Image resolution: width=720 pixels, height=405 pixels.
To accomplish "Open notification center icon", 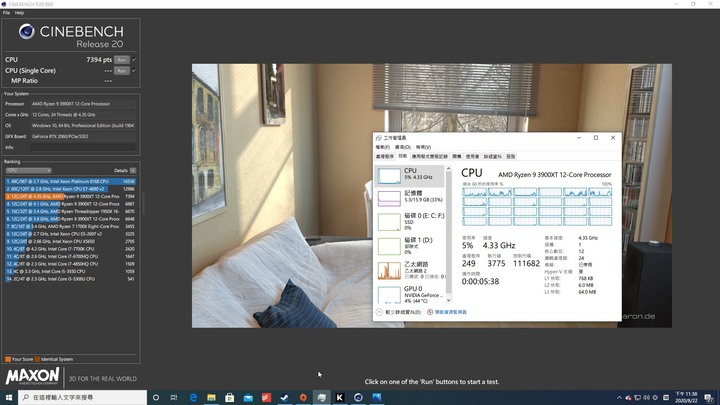I will (x=709, y=398).
